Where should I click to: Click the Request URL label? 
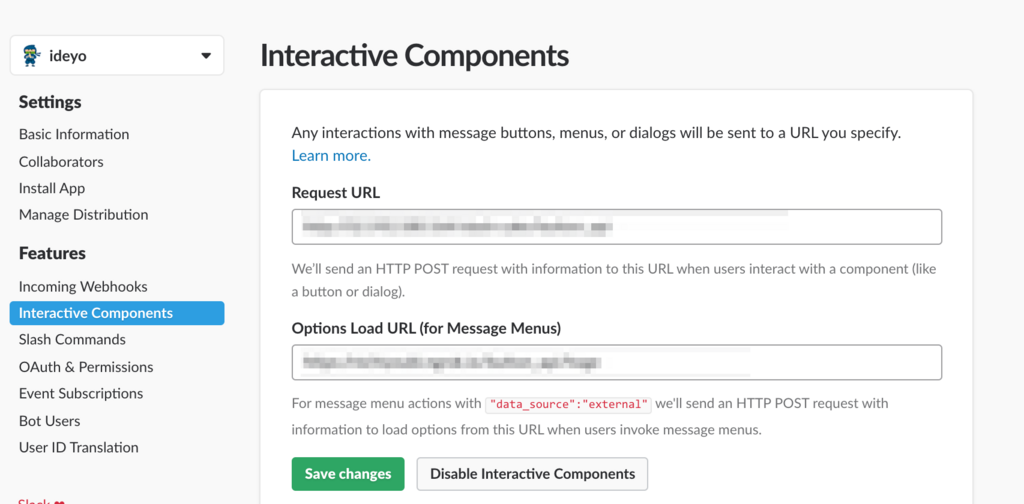pyautogui.click(x=336, y=193)
